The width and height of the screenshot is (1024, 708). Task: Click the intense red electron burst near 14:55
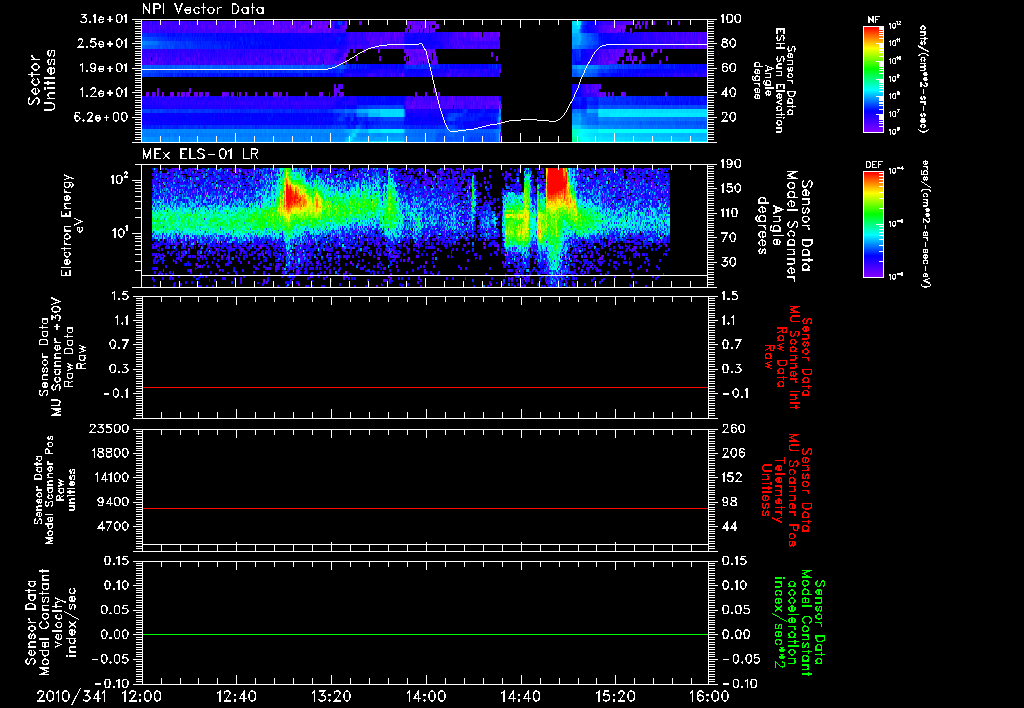pos(556,183)
